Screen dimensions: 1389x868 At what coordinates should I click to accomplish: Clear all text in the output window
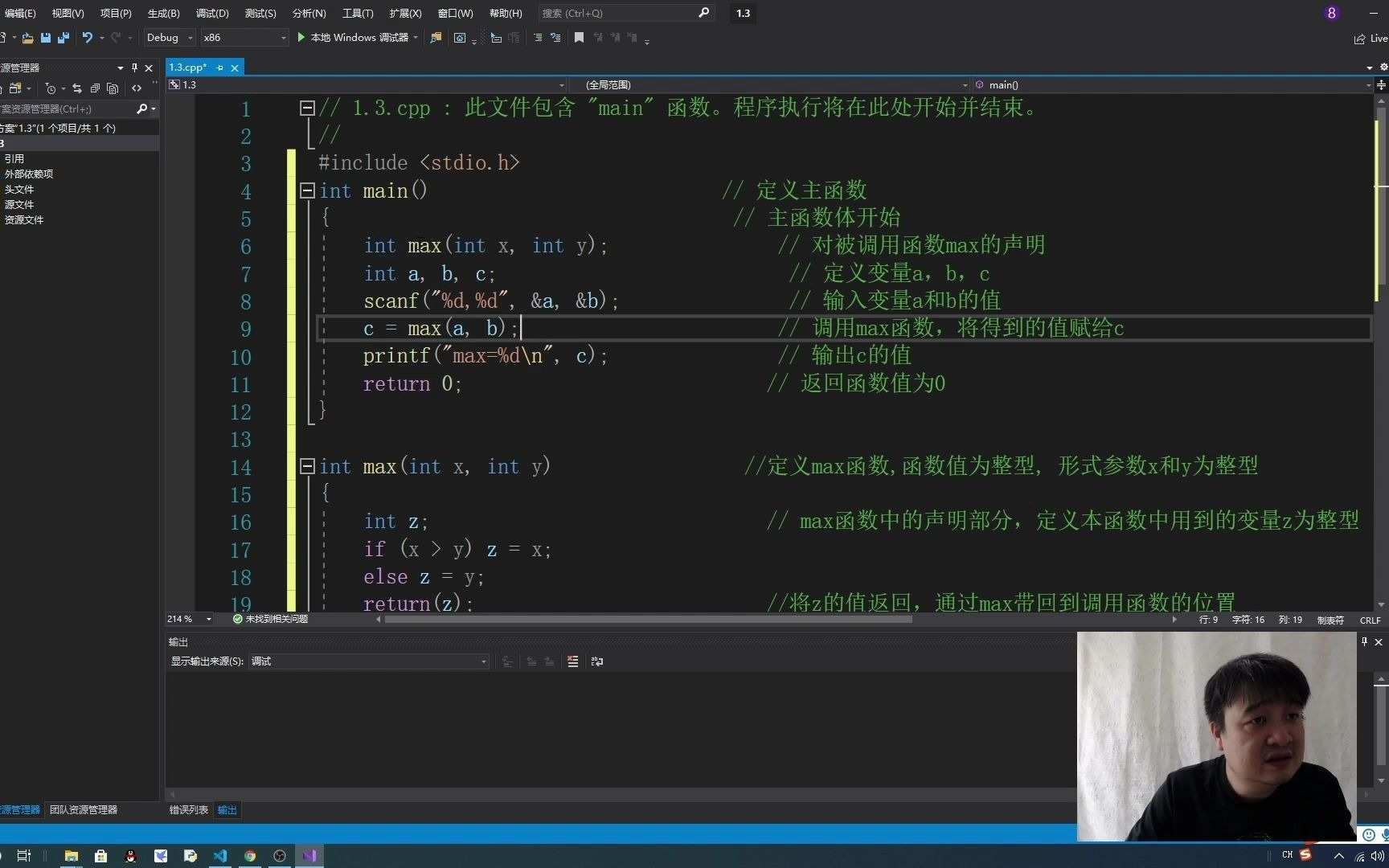[x=572, y=661]
